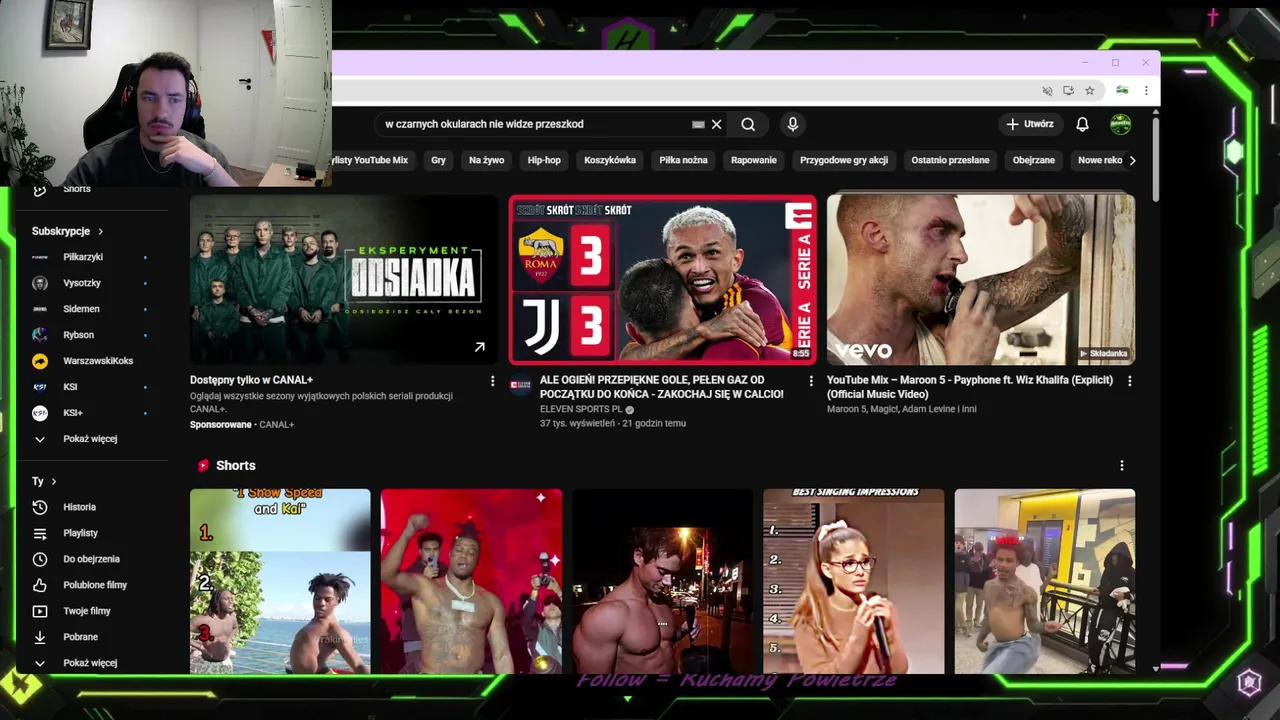Viewport: 1280px width, 720px height.
Task: Expand subscriptions with Pokaż więcej
Action: point(90,439)
